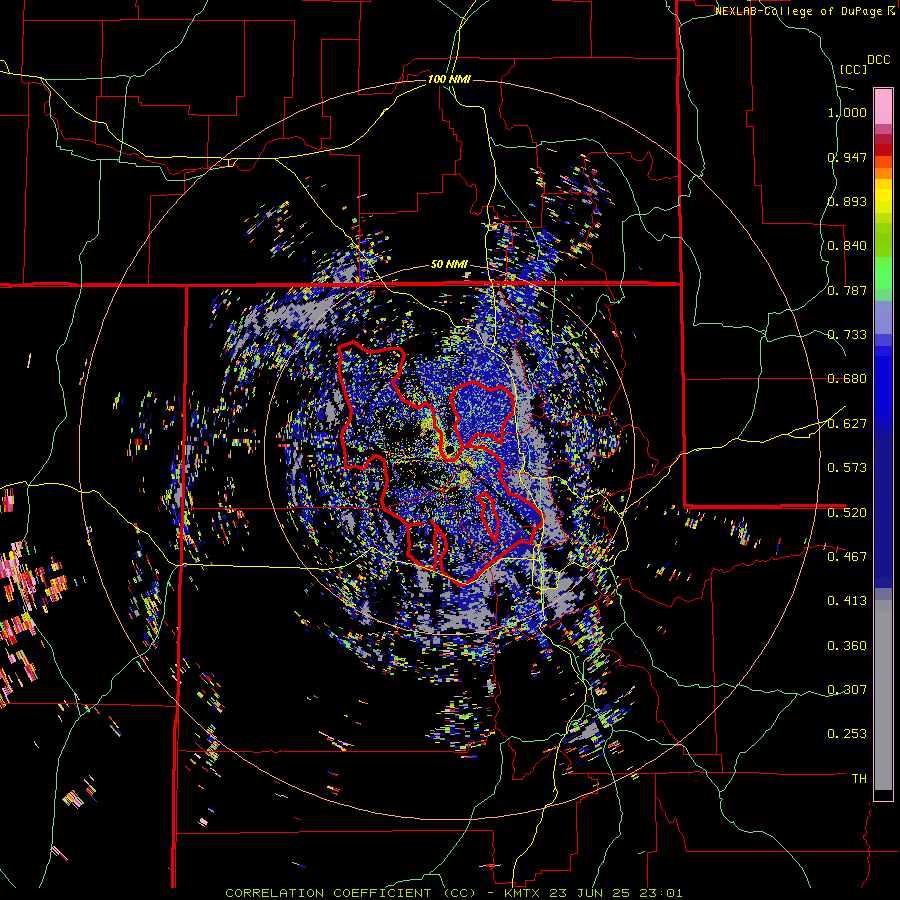This screenshot has height=900, width=900.
Task: Select the 0.893 legend value
Action: tap(847, 201)
